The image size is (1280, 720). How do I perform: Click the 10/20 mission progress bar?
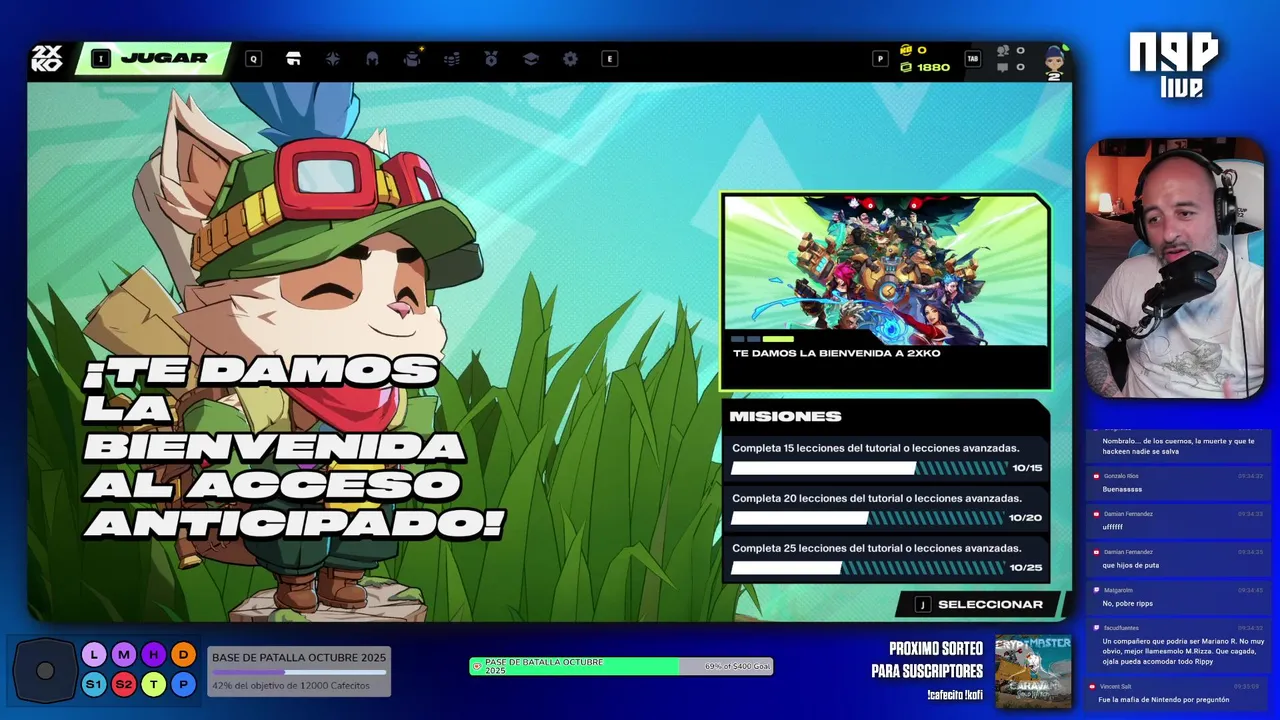[868, 518]
